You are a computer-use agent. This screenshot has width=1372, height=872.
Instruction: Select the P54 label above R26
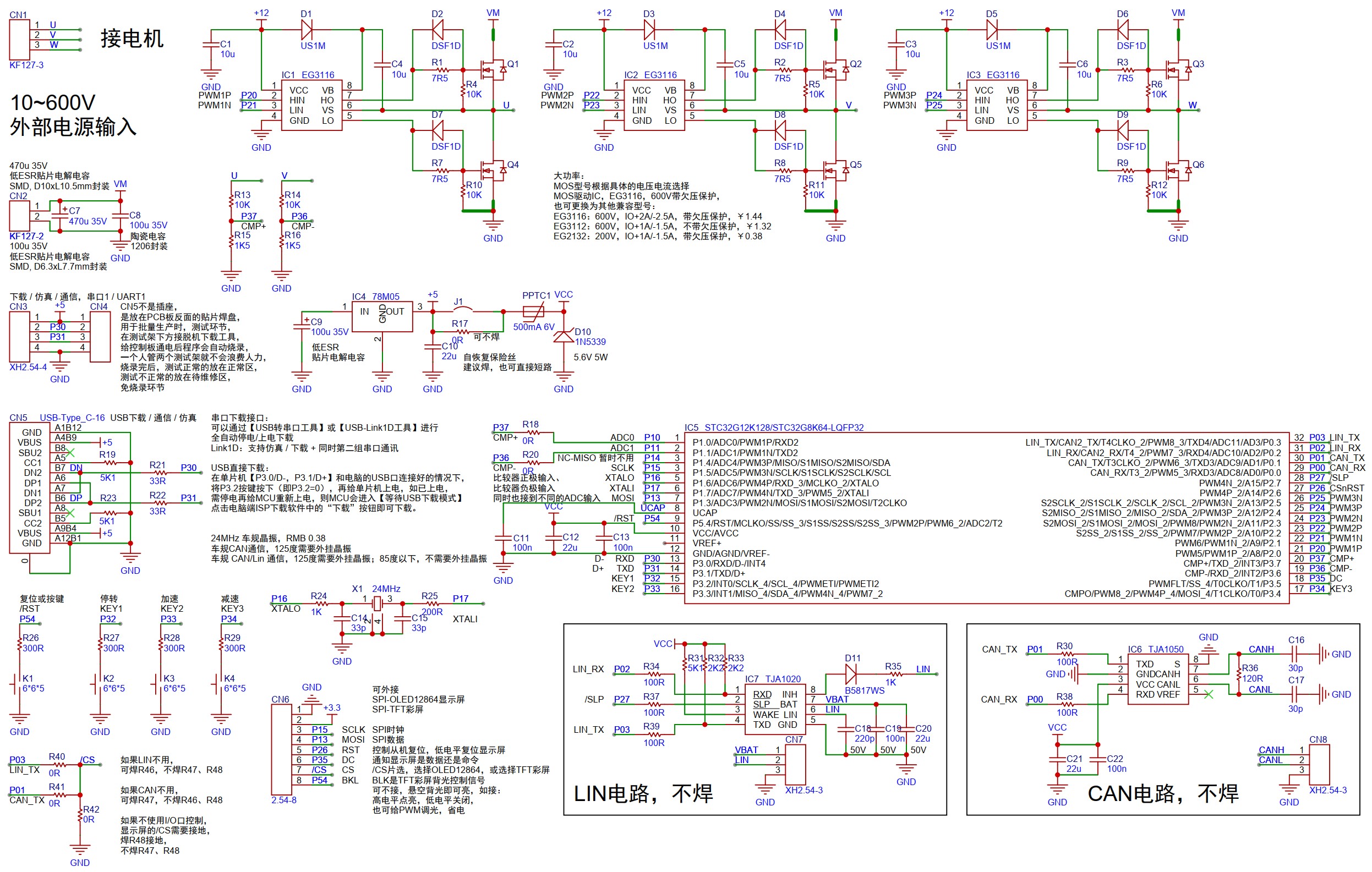click(x=27, y=618)
